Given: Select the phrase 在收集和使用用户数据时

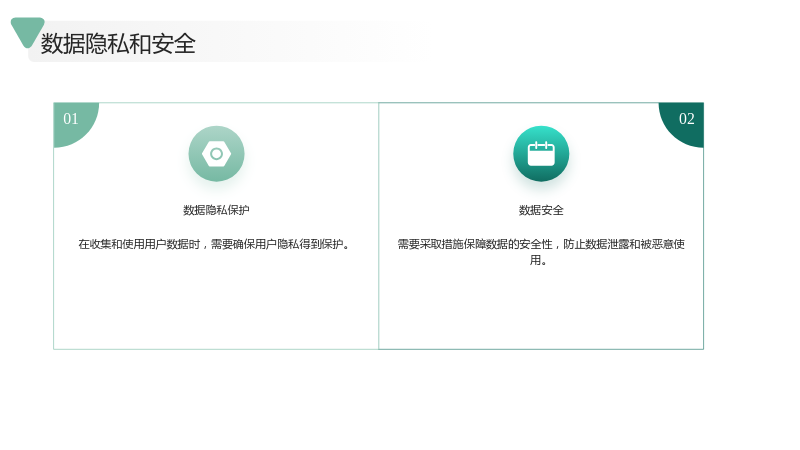Looking at the screenshot, I should (x=139, y=244).
